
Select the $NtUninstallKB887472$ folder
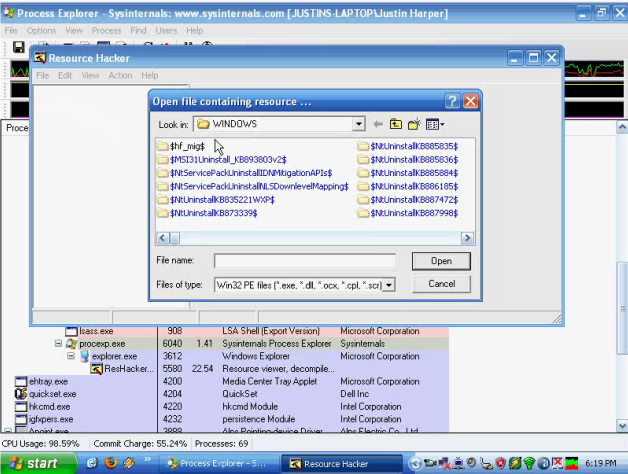pos(408,200)
